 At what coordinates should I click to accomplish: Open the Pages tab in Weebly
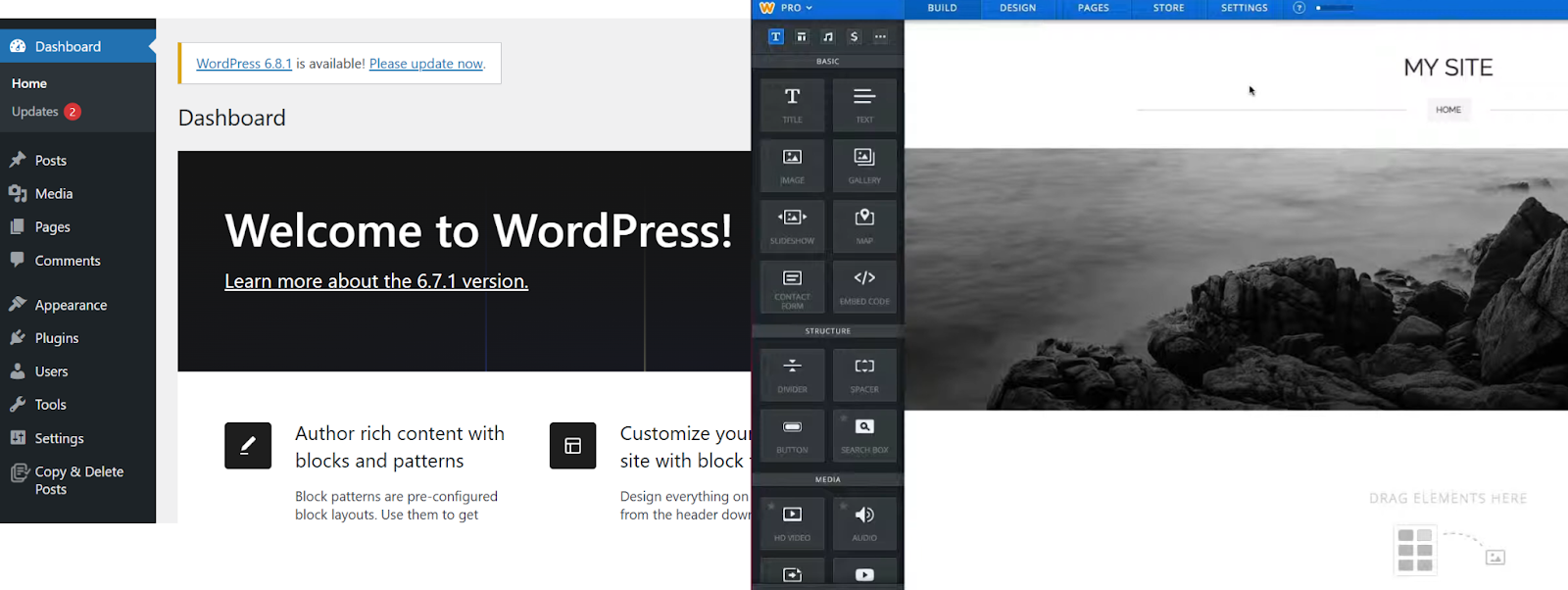(x=1094, y=8)
